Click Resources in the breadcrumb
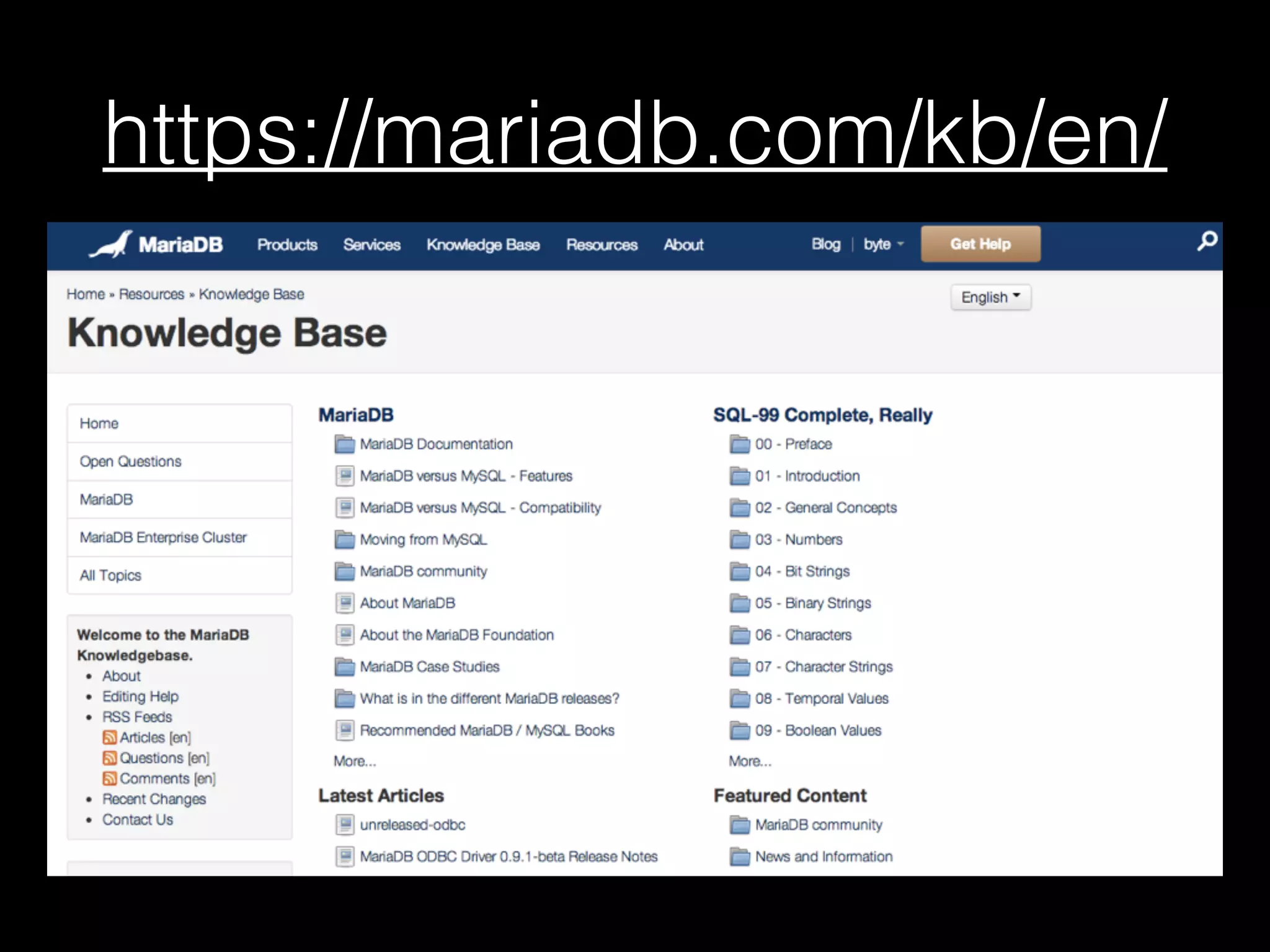The image size is (1270, 952). [x=151, y=294]
